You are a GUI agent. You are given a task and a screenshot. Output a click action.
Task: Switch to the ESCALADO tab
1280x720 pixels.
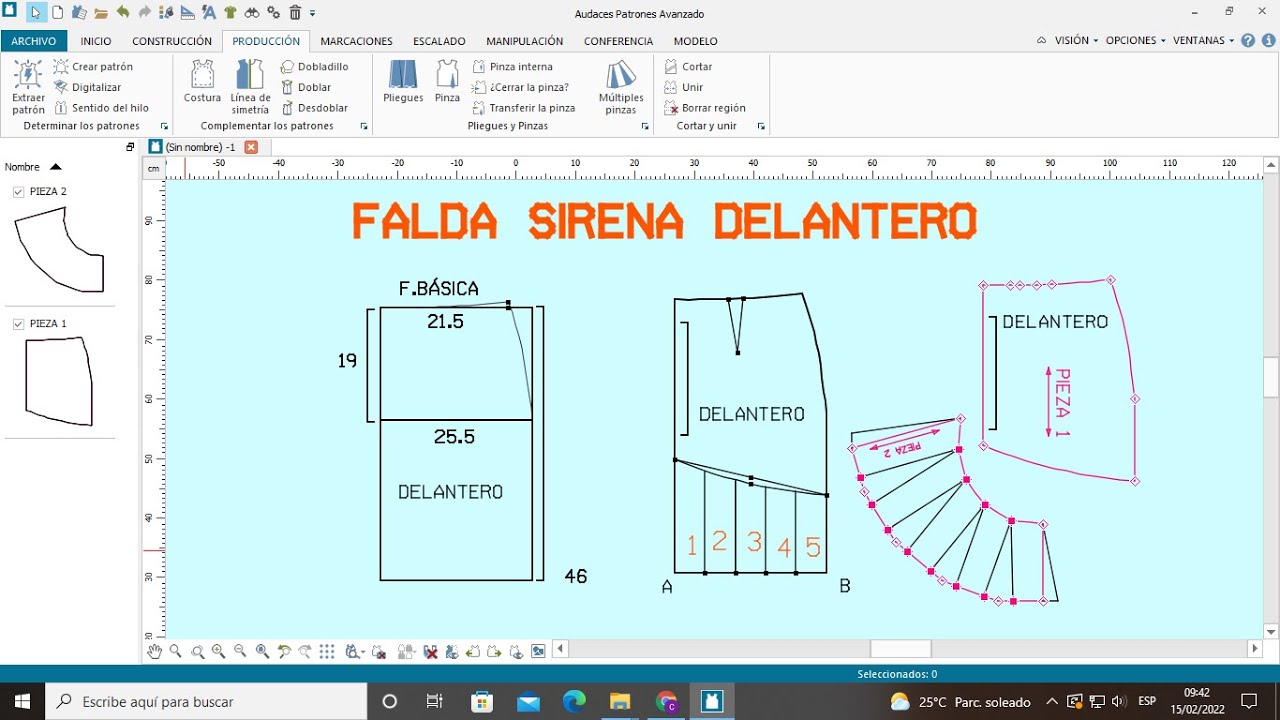pos(439,41)
